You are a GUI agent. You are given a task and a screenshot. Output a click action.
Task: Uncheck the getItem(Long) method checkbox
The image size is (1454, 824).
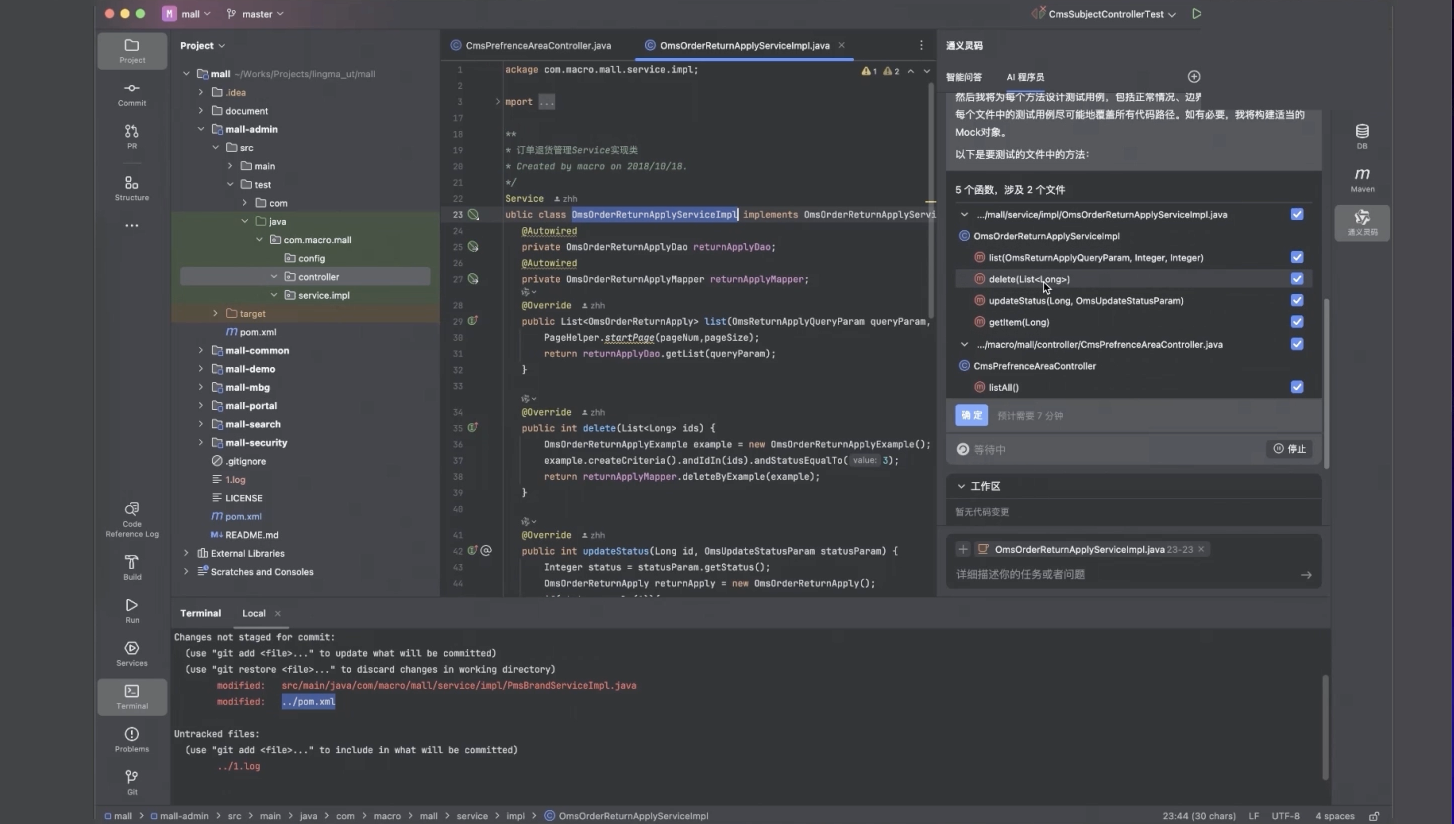1297,322
